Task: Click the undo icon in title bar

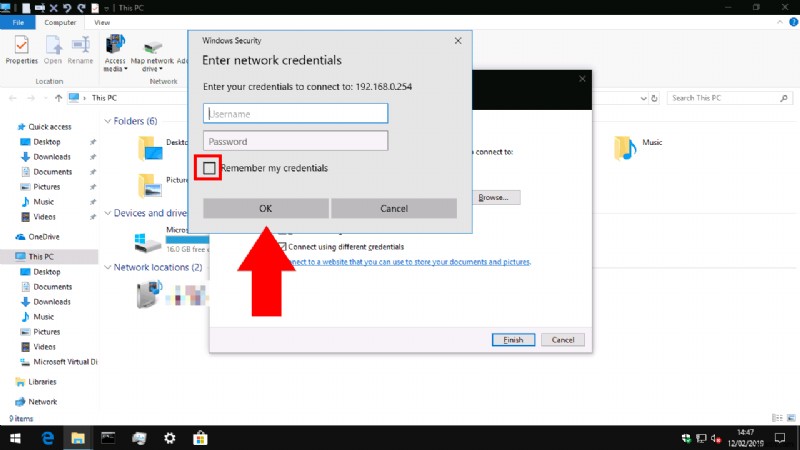Action: [67, 8]
